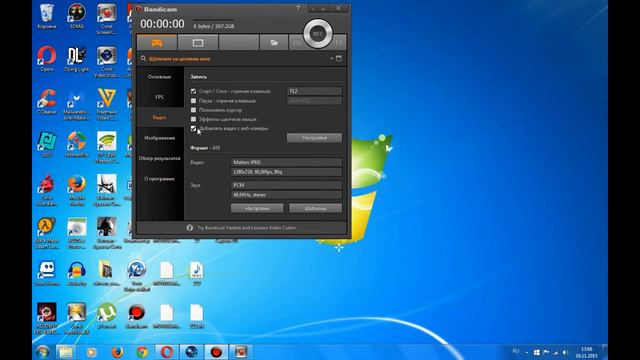Open the FPS settings section
This screenshot has height=360, width=640.
pos(160,97)
